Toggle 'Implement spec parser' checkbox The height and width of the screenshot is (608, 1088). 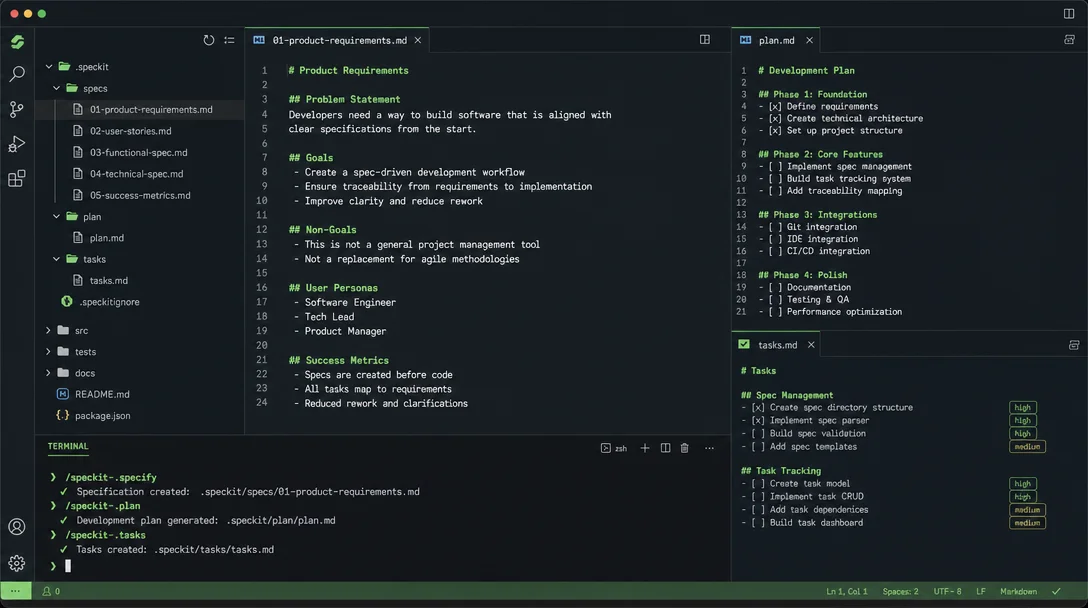758,421
